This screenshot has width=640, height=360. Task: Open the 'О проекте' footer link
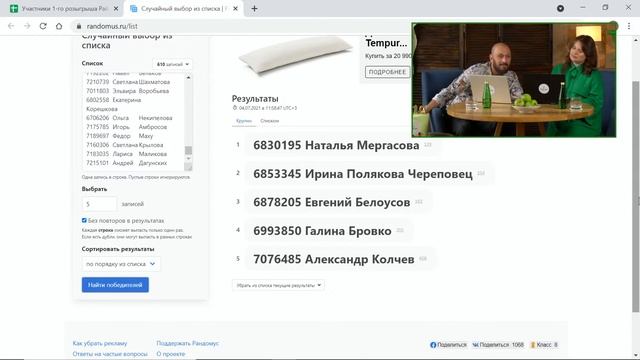171,354
